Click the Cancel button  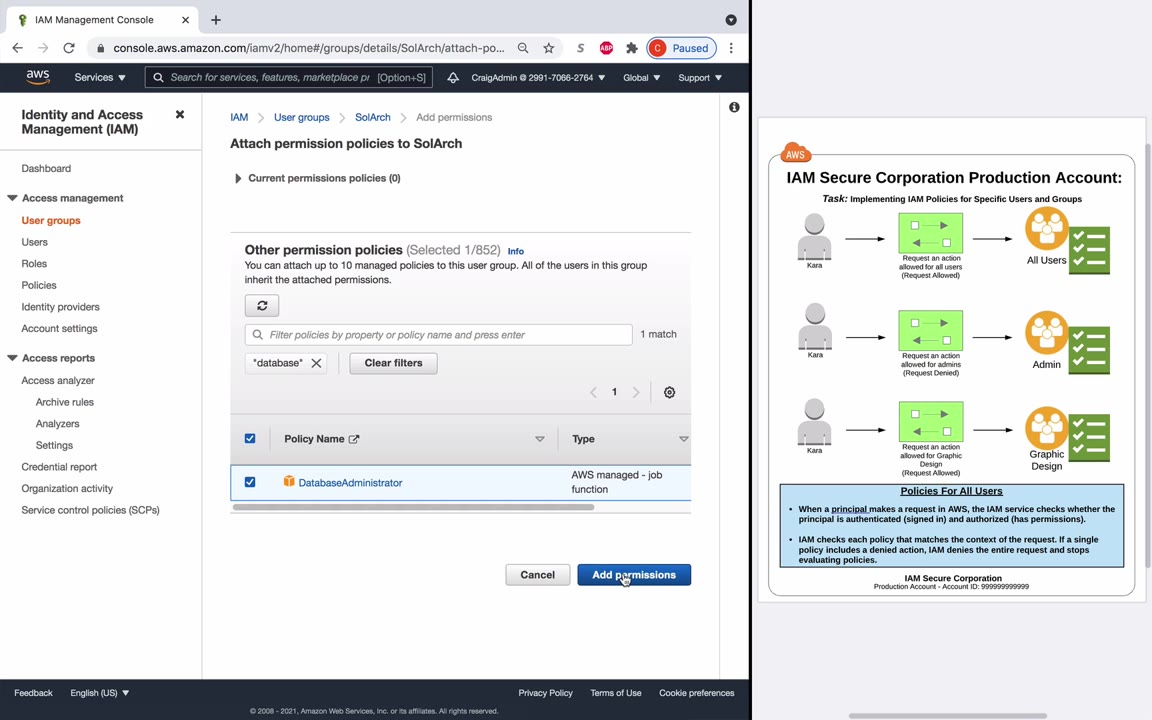pyautogui.click(x=538, y=575)
